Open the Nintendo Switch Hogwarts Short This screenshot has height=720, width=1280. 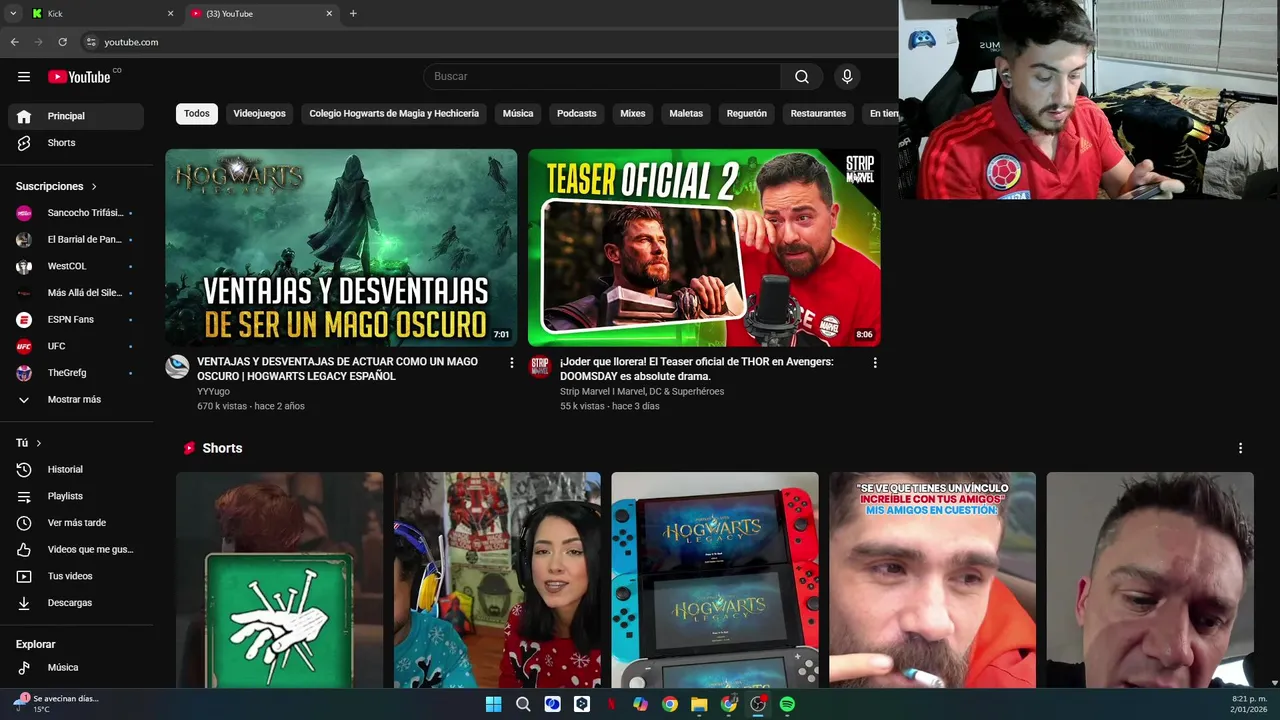click(x=715, y=580)
